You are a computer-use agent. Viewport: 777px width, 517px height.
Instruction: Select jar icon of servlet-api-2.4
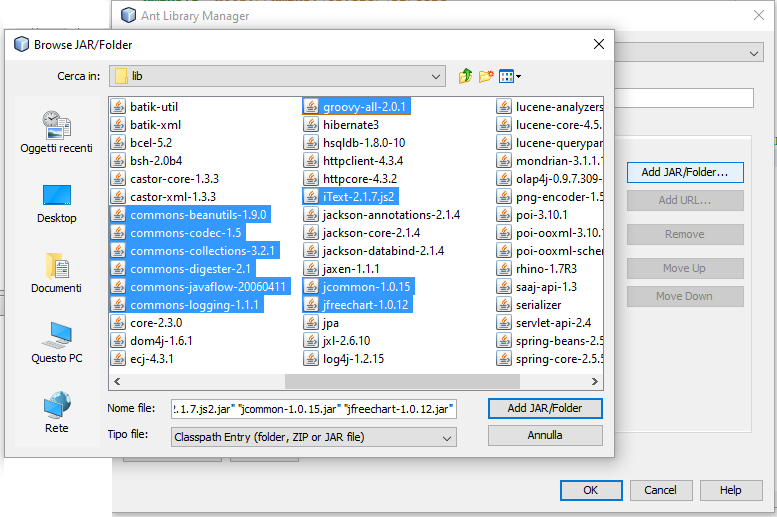[504, 323]
